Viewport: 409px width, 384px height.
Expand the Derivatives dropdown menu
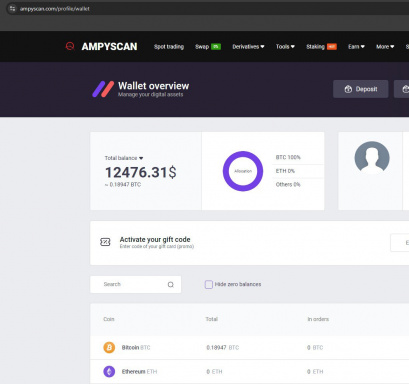(248, 47)
